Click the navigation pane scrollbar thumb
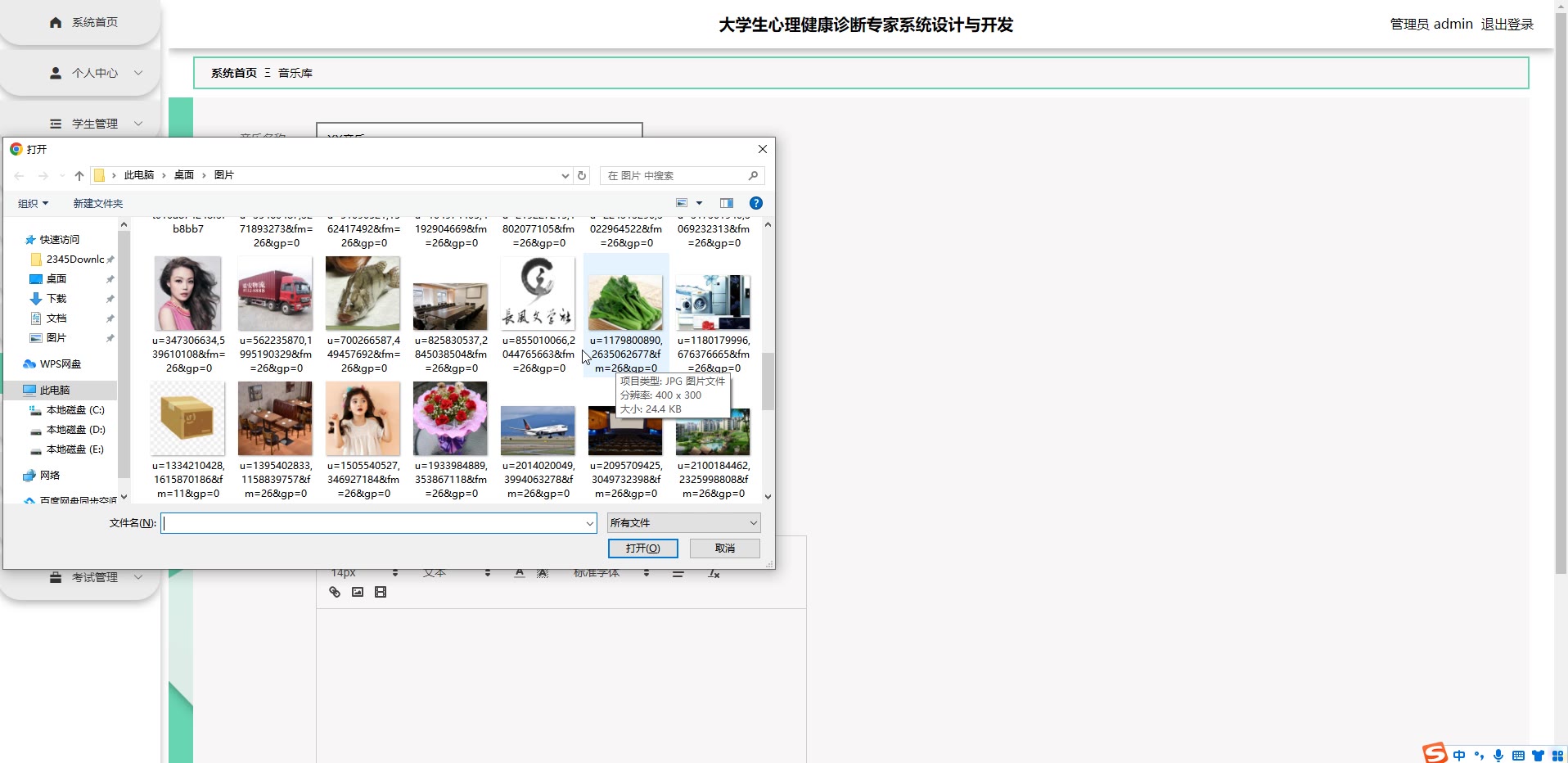This screenshot has width=1568, height=763. pos(124,354)
